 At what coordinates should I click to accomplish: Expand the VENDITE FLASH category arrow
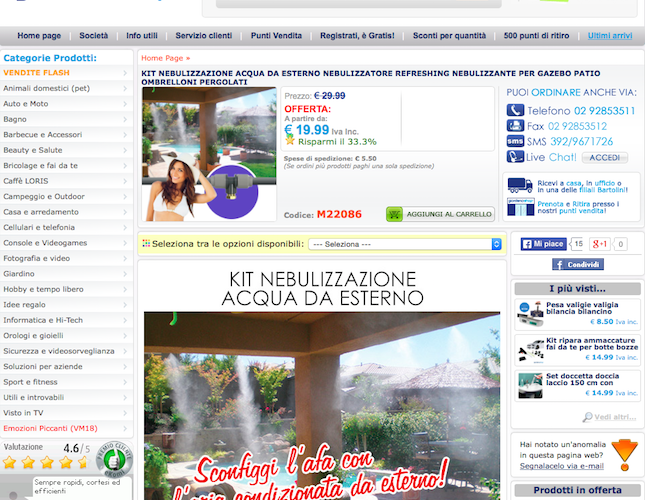125,73
